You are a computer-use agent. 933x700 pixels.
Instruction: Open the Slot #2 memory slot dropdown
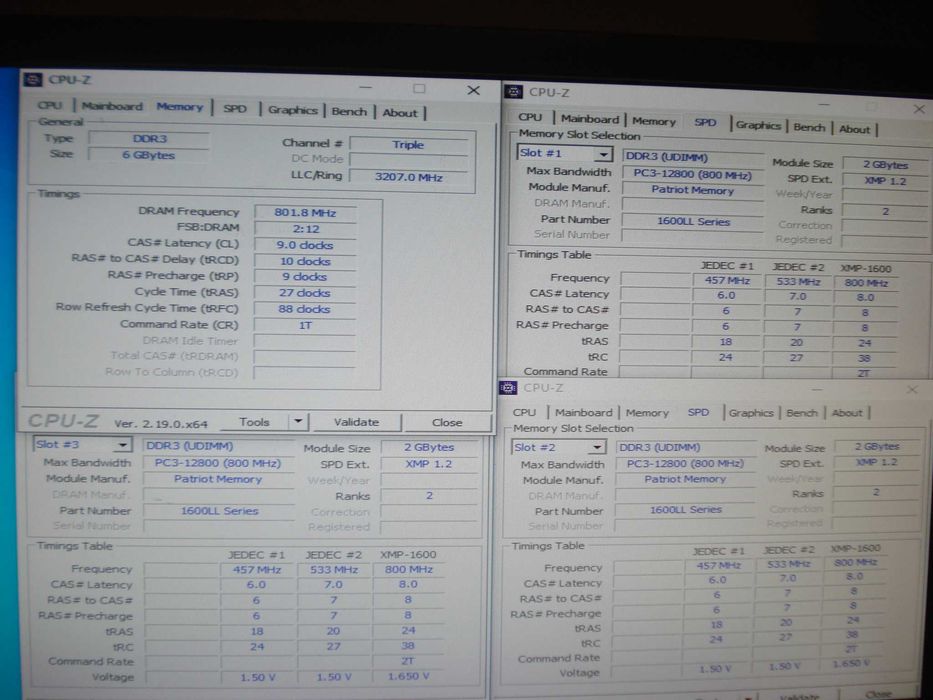point(597,448)
